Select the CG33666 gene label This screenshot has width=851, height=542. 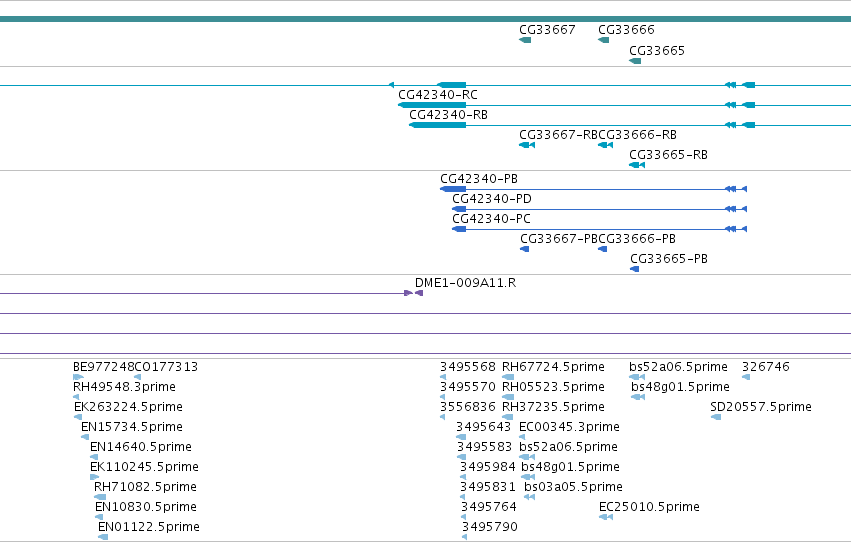(626, 30)
